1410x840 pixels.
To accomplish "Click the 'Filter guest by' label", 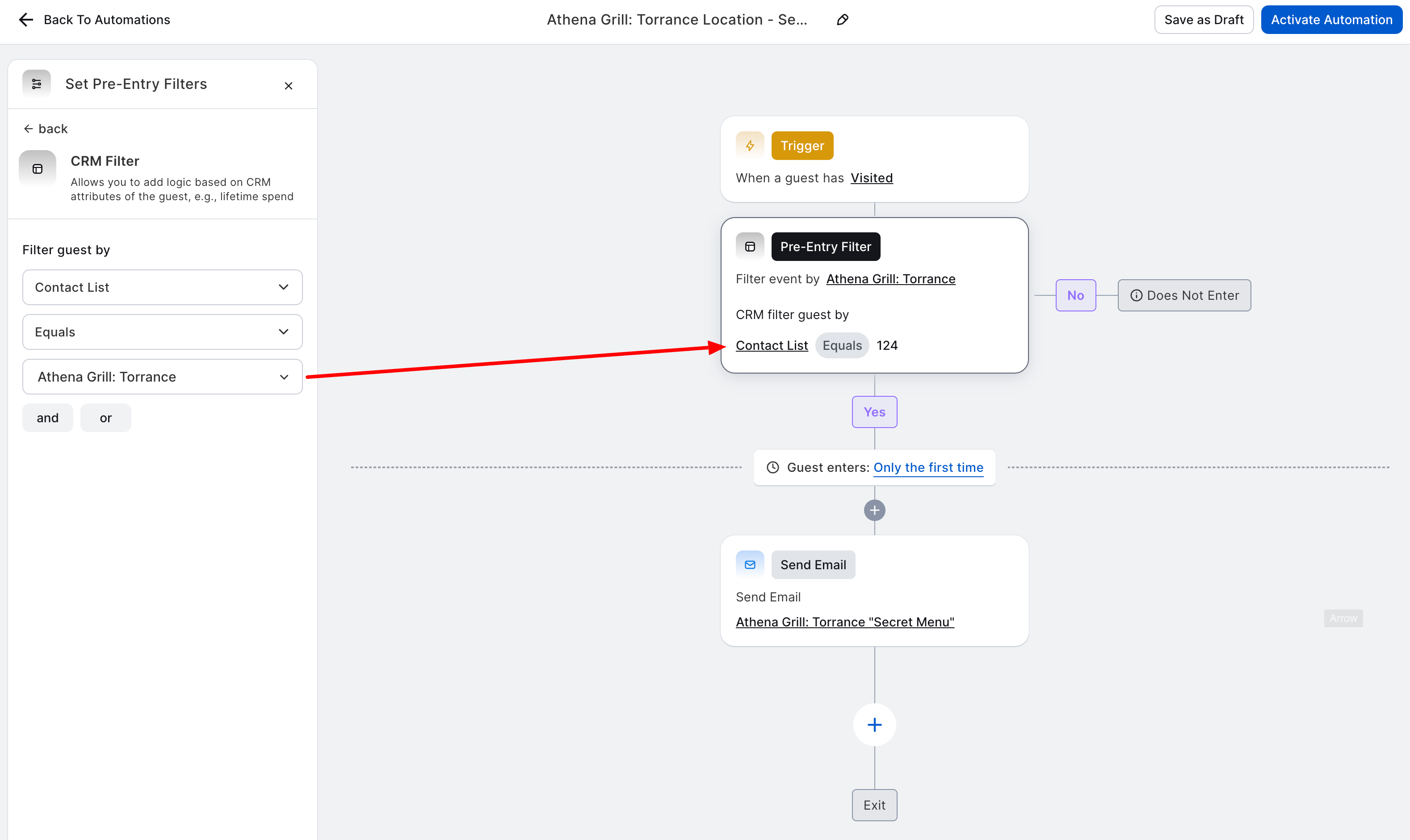I will [66, 250].
